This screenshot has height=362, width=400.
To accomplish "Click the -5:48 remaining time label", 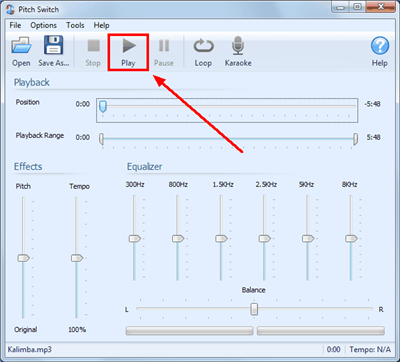I will (x=372, y=104).
